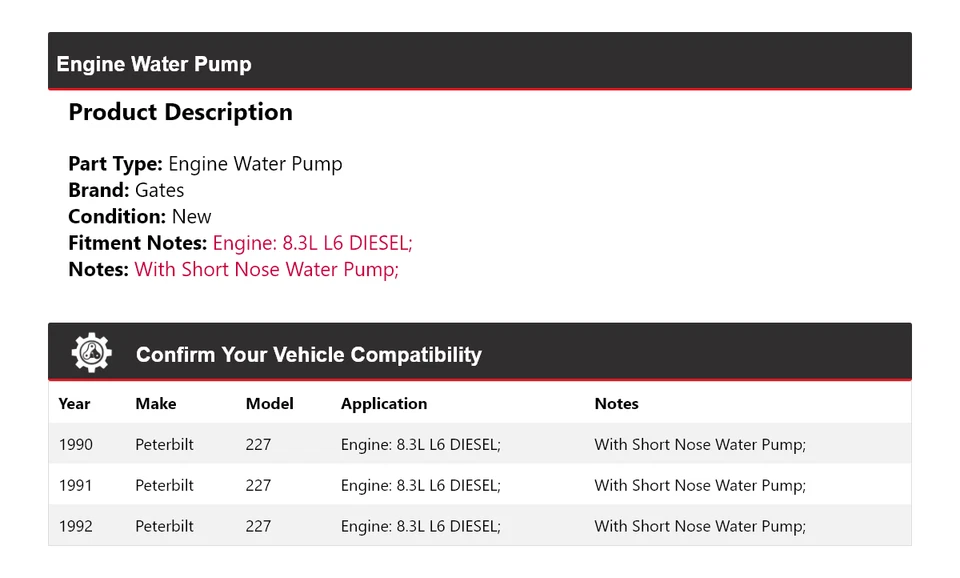This screenshot has width=960, height=578.
Task: Click Peterbilt in the 1990 row
Action: point(164,445)
